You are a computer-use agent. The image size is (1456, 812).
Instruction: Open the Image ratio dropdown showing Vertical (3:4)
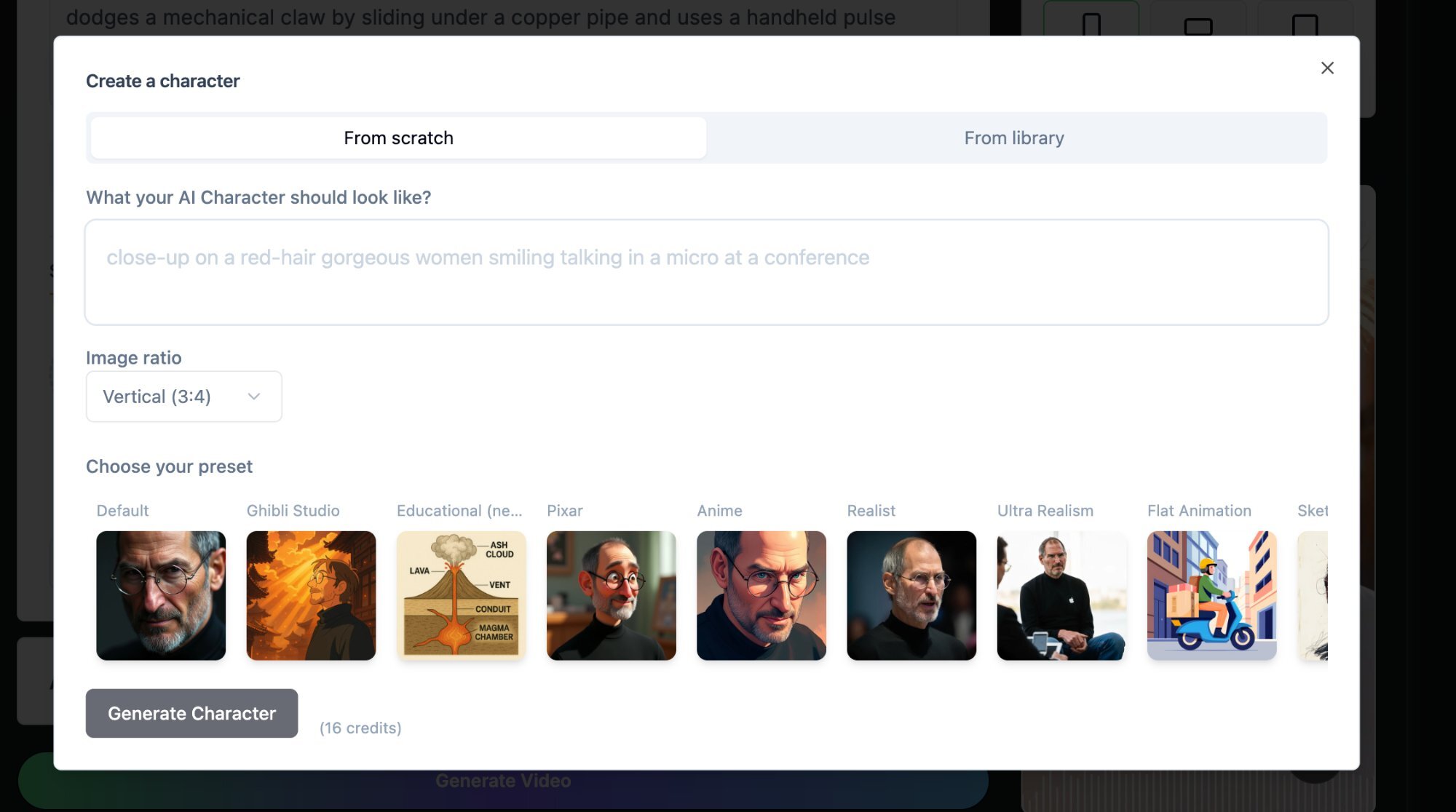point(183,396)
